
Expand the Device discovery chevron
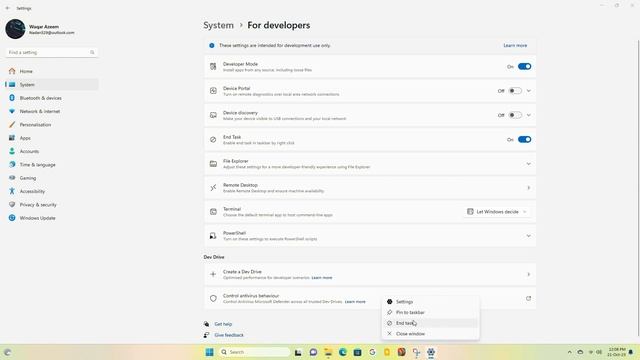tap(529, 116)
